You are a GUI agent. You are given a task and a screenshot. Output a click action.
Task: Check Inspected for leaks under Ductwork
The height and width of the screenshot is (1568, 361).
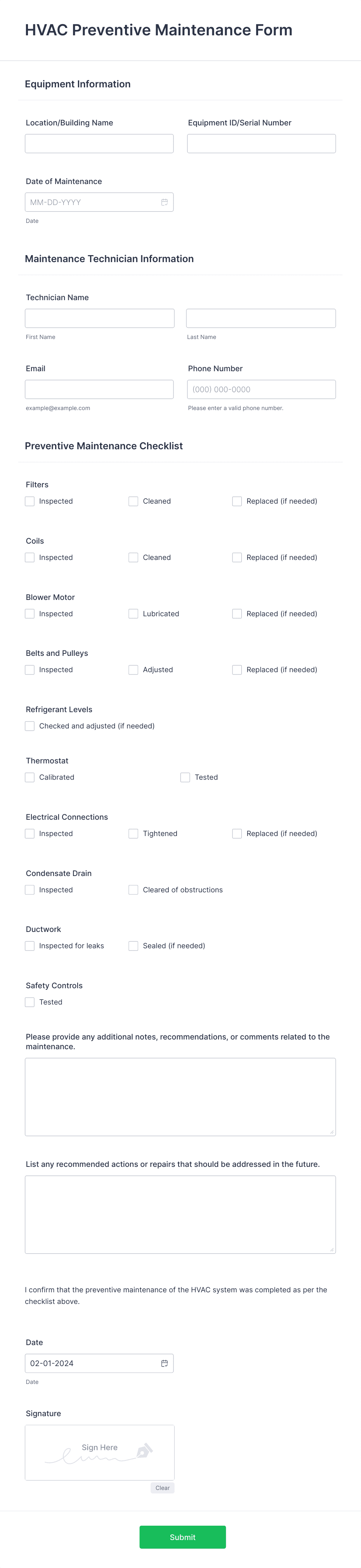click(29, 946)
